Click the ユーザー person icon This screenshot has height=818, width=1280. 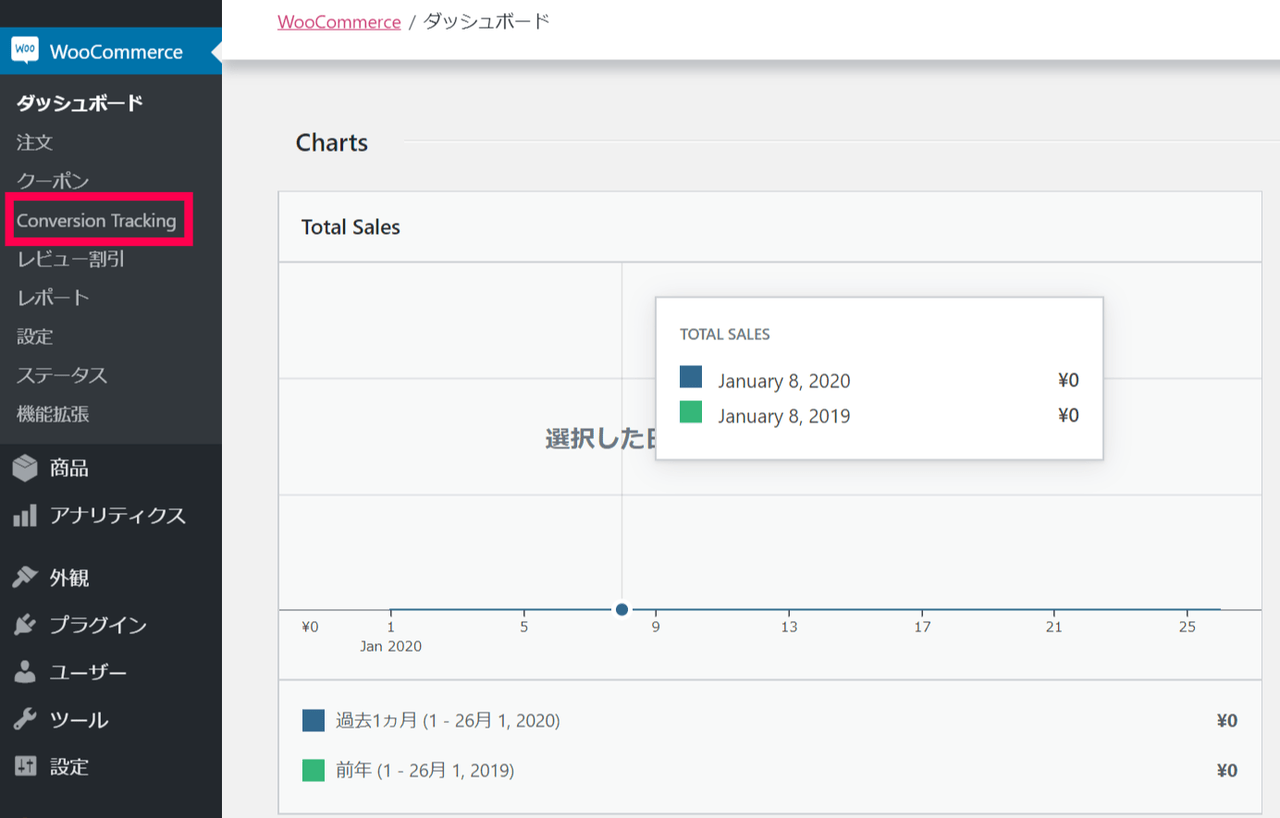[25, 672]
